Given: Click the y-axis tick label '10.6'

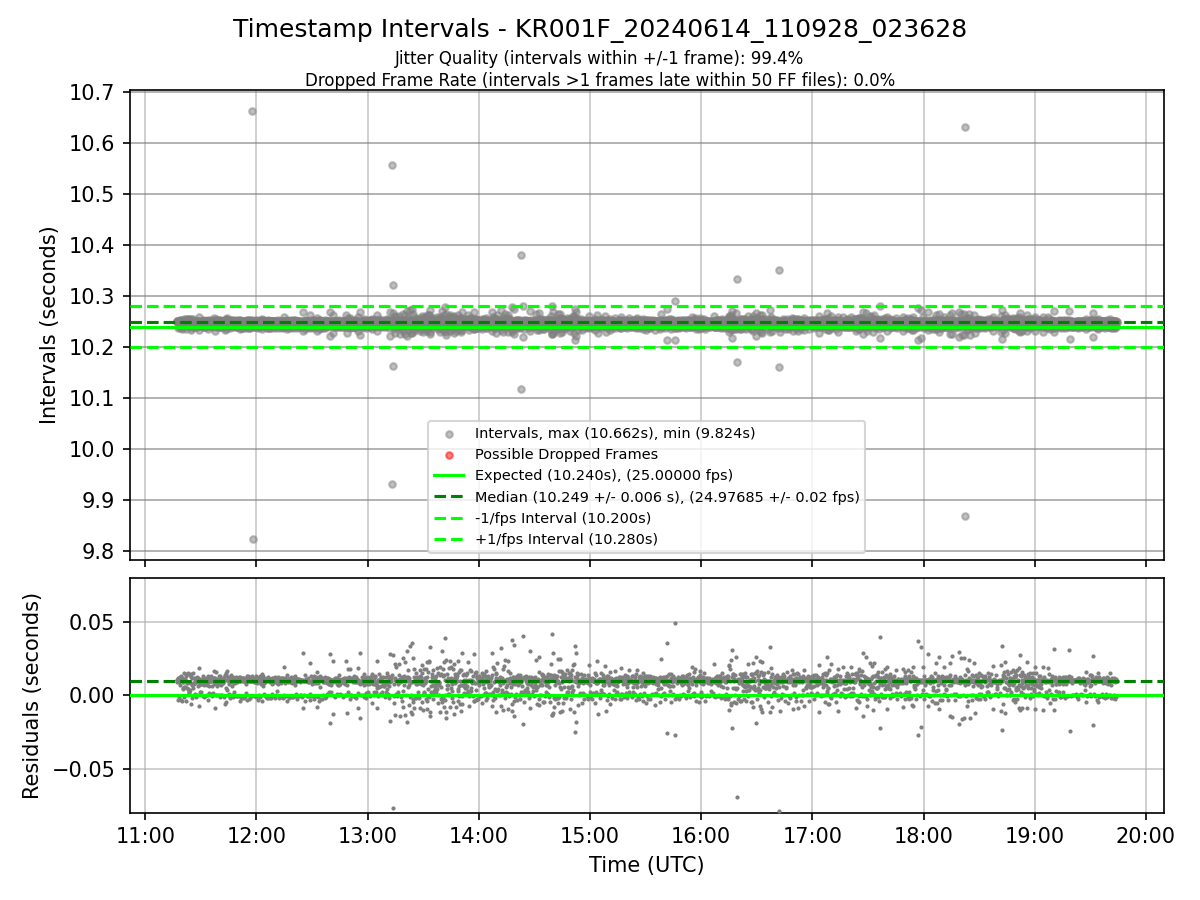Looking at the screenshot, I should (94, 143).
